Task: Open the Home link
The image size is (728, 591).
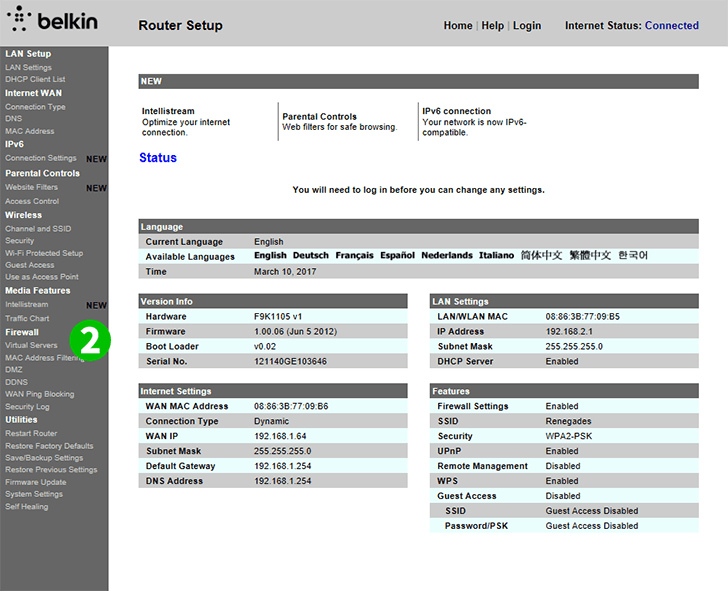Action: point(458,26)
